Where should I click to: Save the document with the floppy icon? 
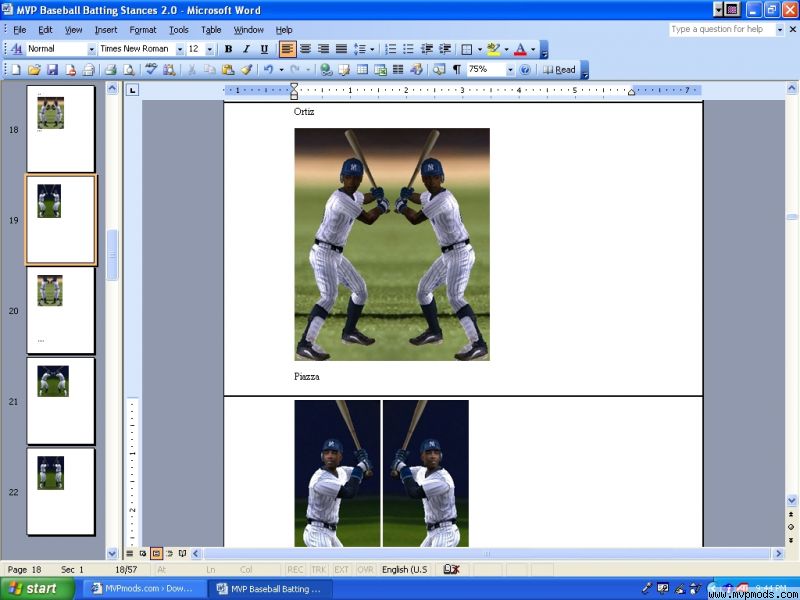tap(53, 69)
